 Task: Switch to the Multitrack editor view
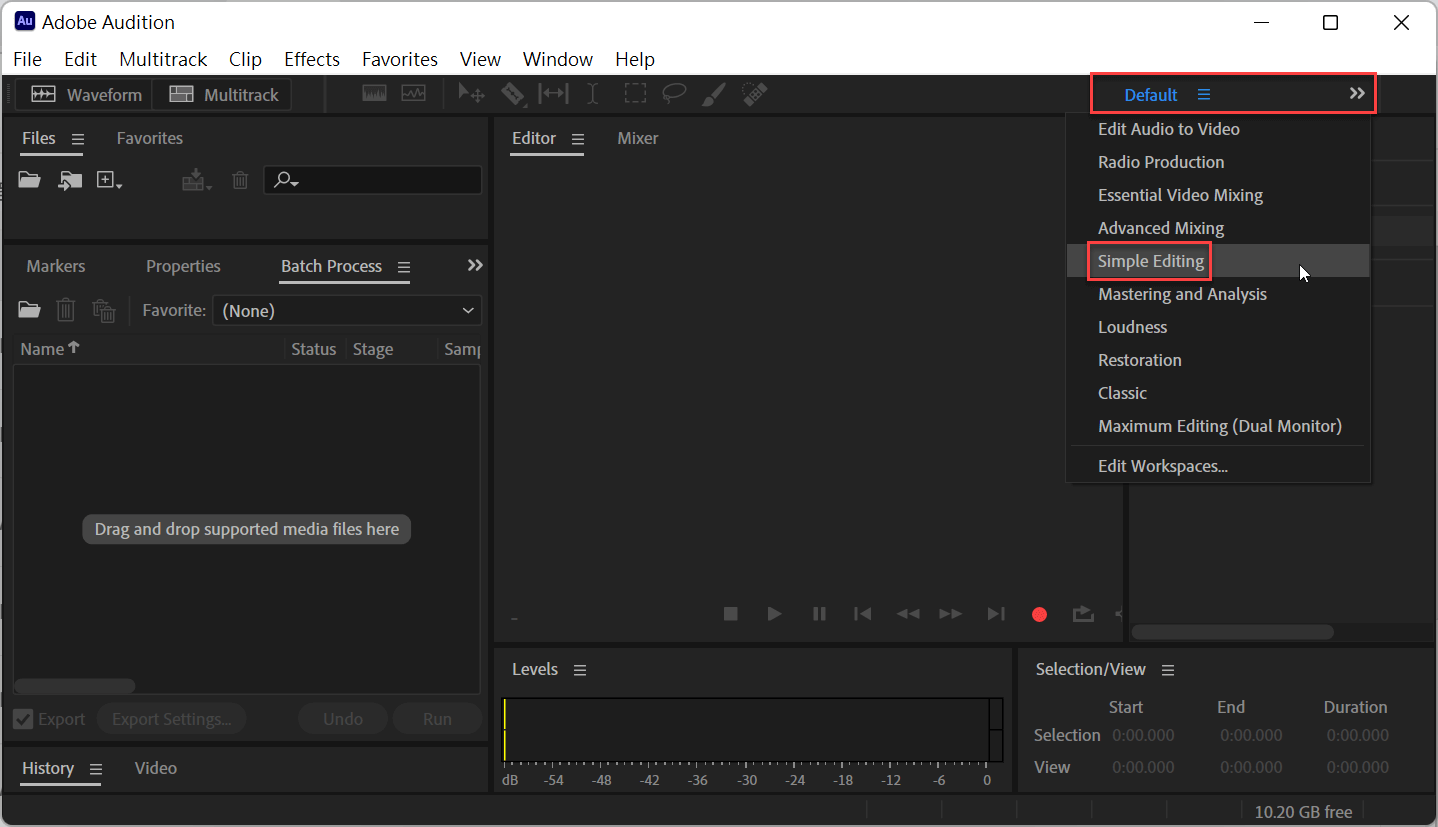[x=223, y=95]
